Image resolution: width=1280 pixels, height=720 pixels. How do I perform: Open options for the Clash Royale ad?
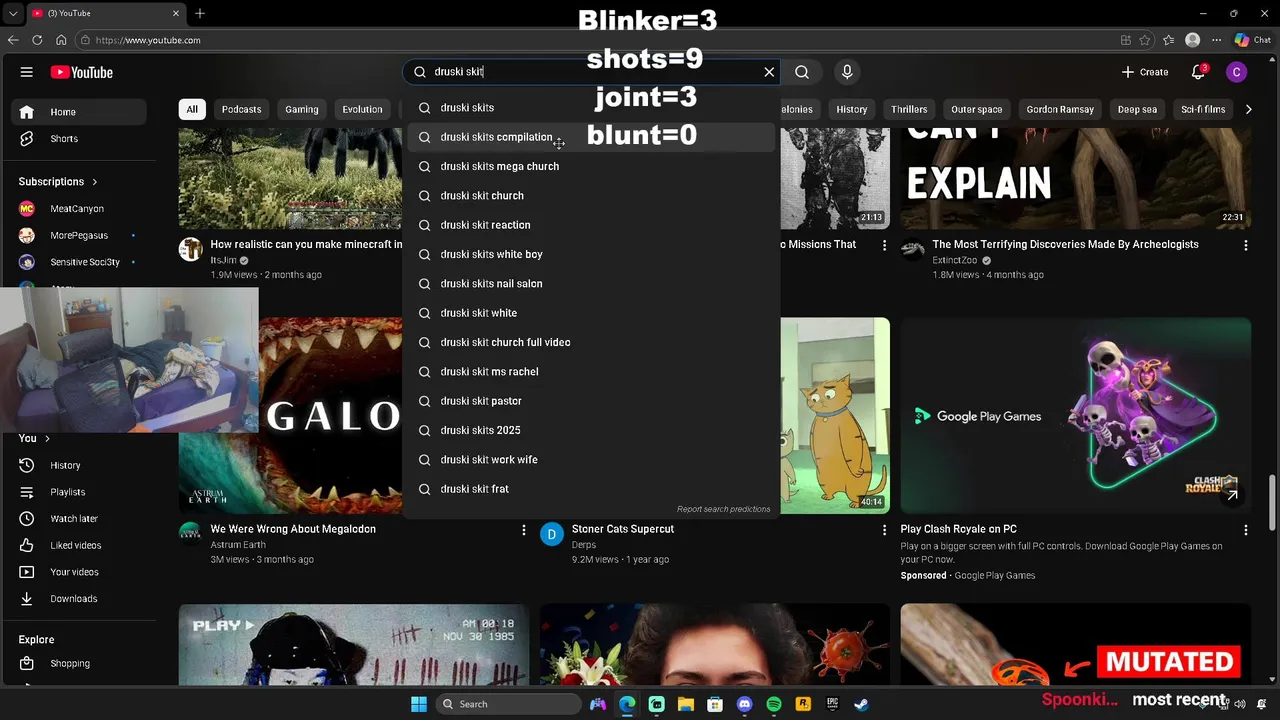pyautogui.click(x=1245, y=530)
